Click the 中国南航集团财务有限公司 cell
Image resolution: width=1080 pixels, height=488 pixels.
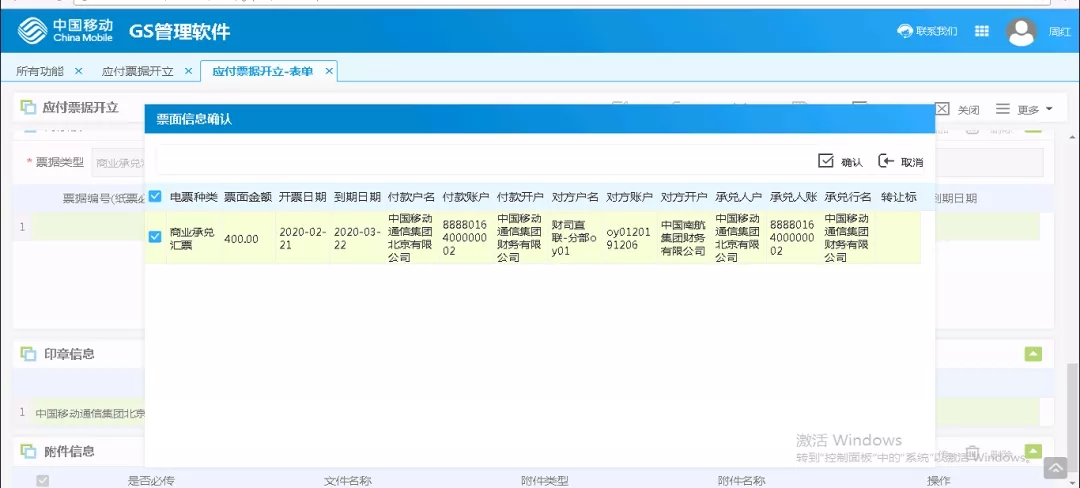(683, 238)
